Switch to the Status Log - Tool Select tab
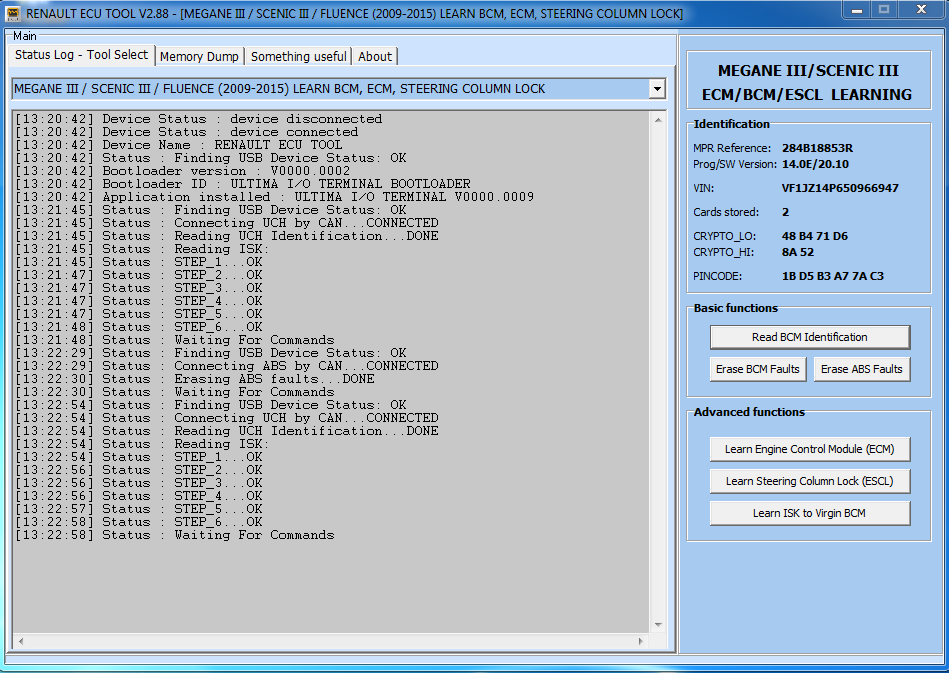949x673 pixels. [x=81, y=54]
